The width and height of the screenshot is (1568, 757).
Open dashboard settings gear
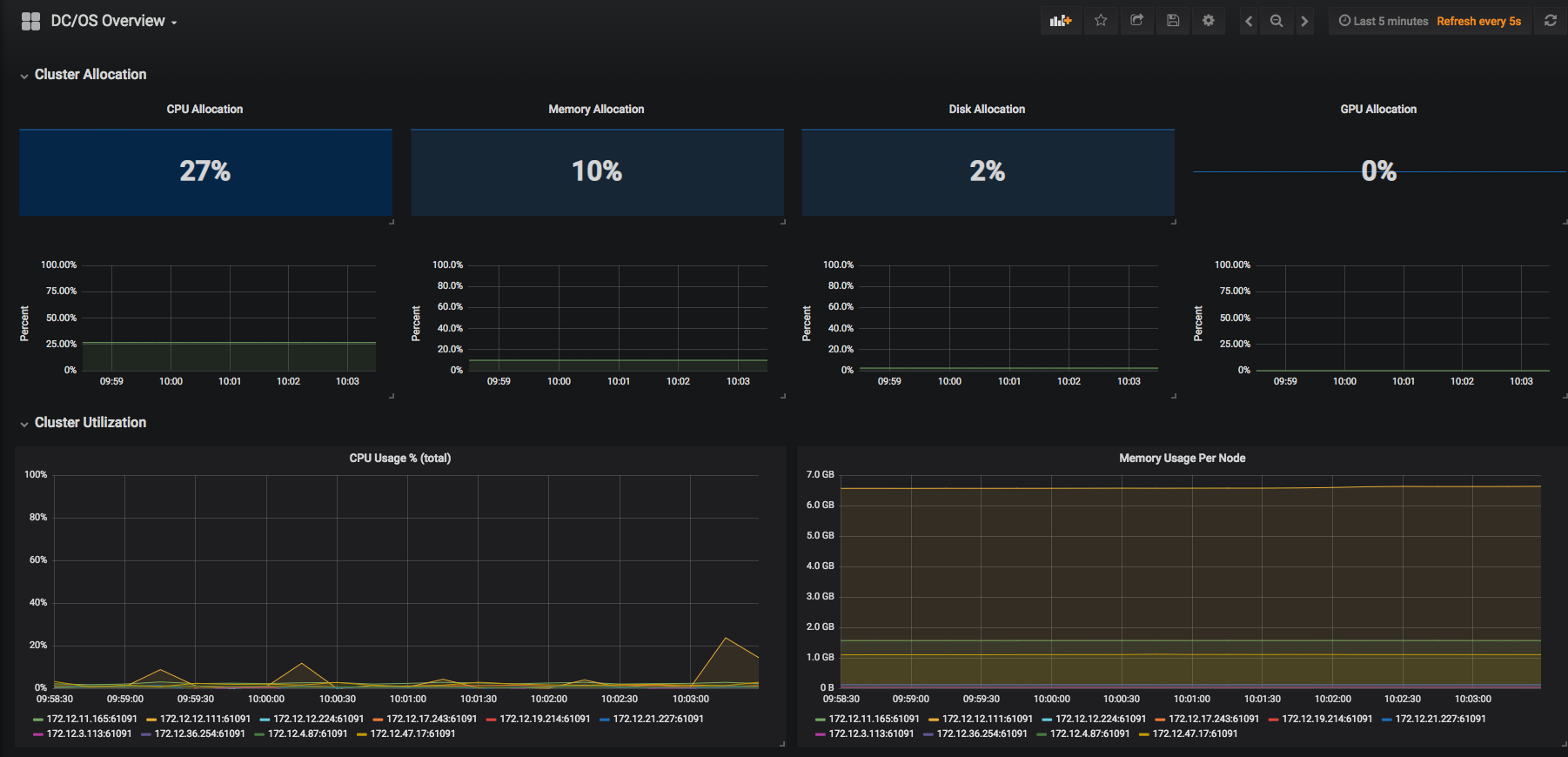[x=1209, y=21]
